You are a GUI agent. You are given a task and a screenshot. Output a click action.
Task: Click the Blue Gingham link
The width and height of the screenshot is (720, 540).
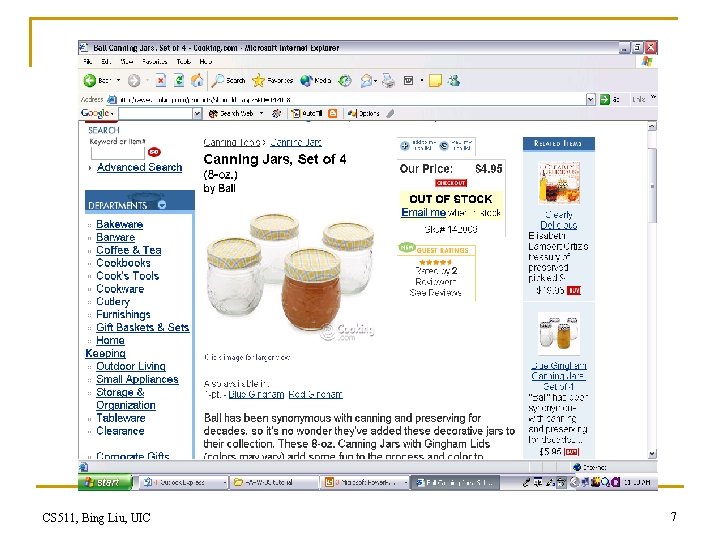click(x=256, y=394)
